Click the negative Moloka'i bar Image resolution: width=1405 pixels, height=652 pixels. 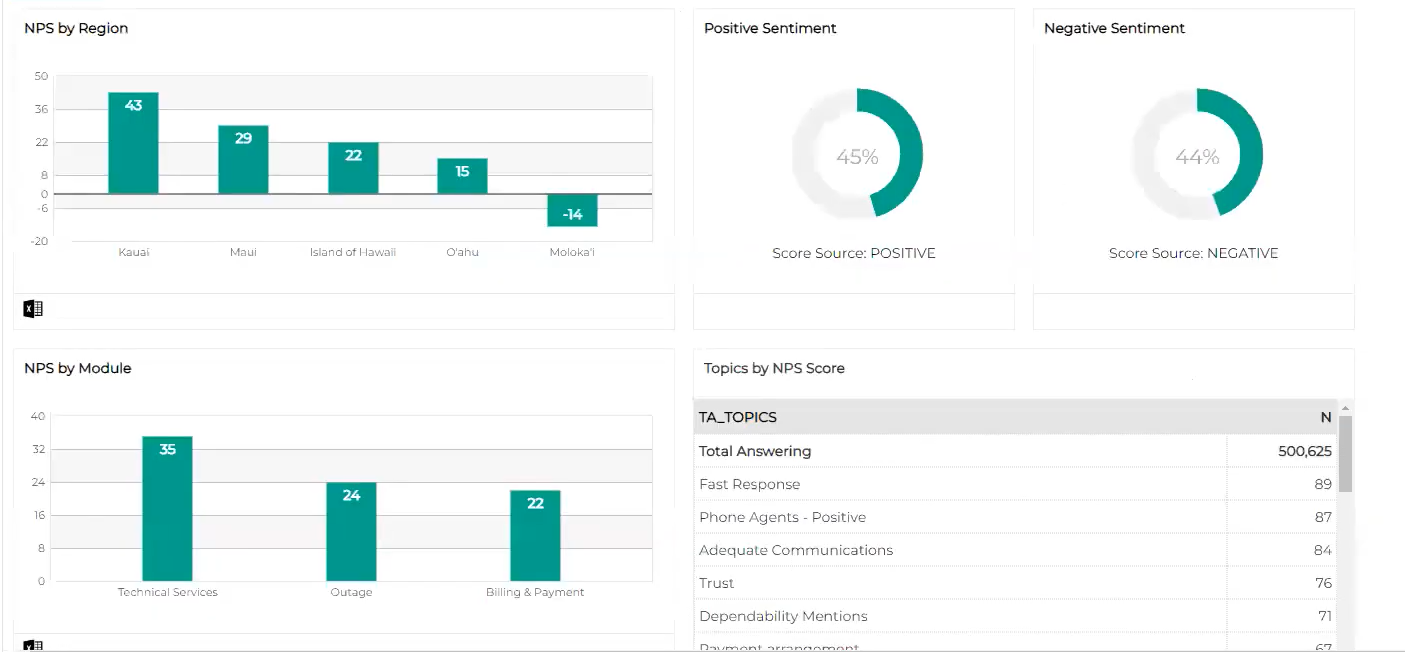572,210
